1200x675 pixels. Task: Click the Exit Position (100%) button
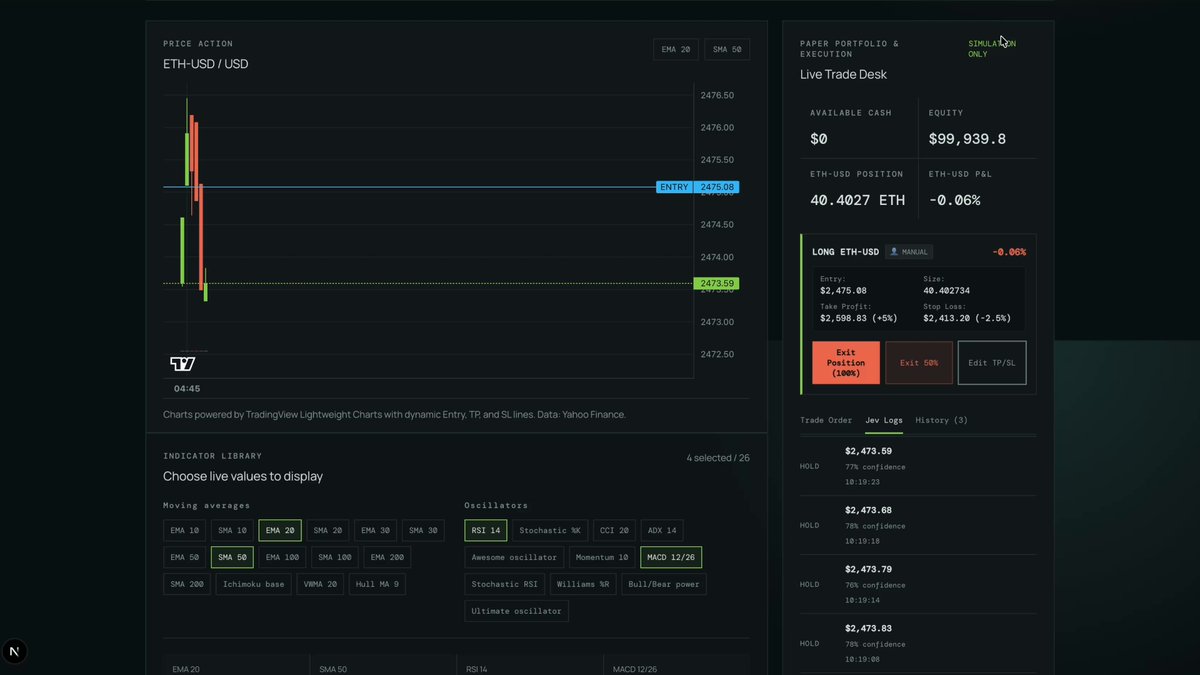point(846,363)
